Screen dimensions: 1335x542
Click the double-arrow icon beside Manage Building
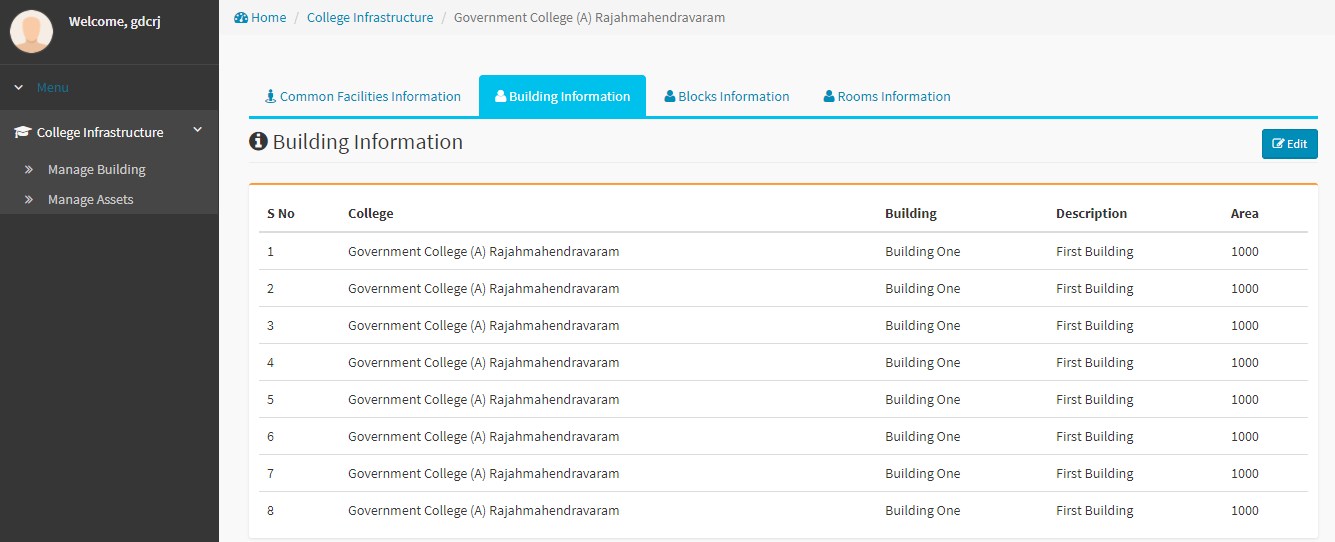coord(29,170)
